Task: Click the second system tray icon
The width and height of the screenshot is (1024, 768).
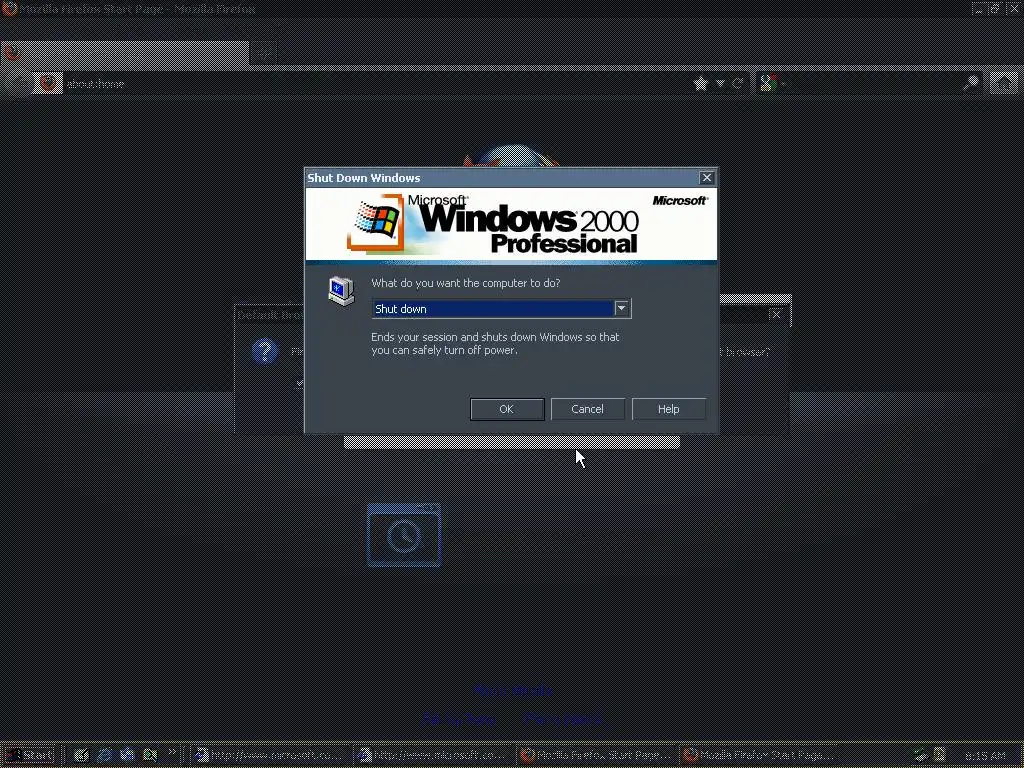Action: pos(940,755)
